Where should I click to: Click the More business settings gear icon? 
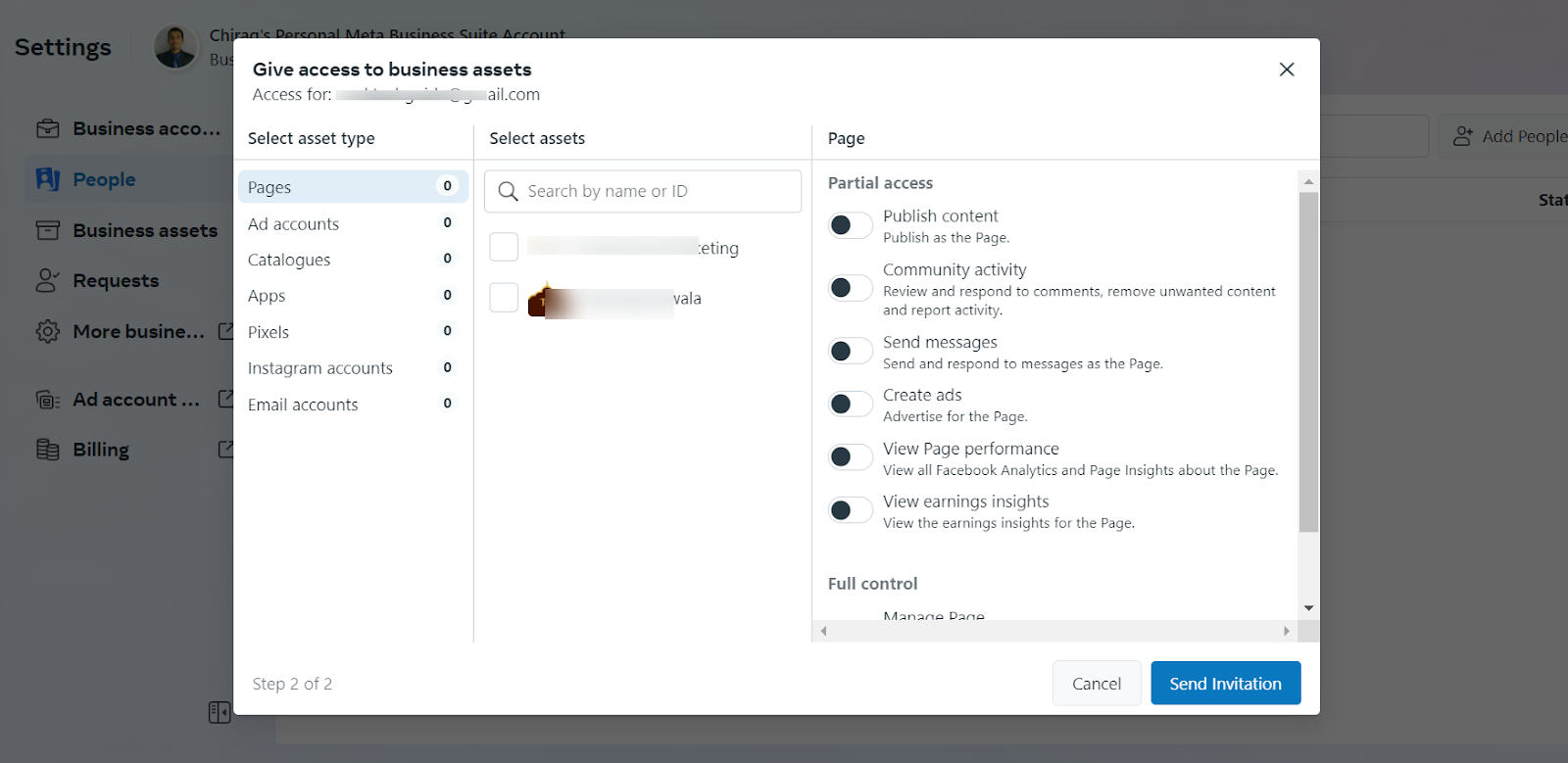48,332
